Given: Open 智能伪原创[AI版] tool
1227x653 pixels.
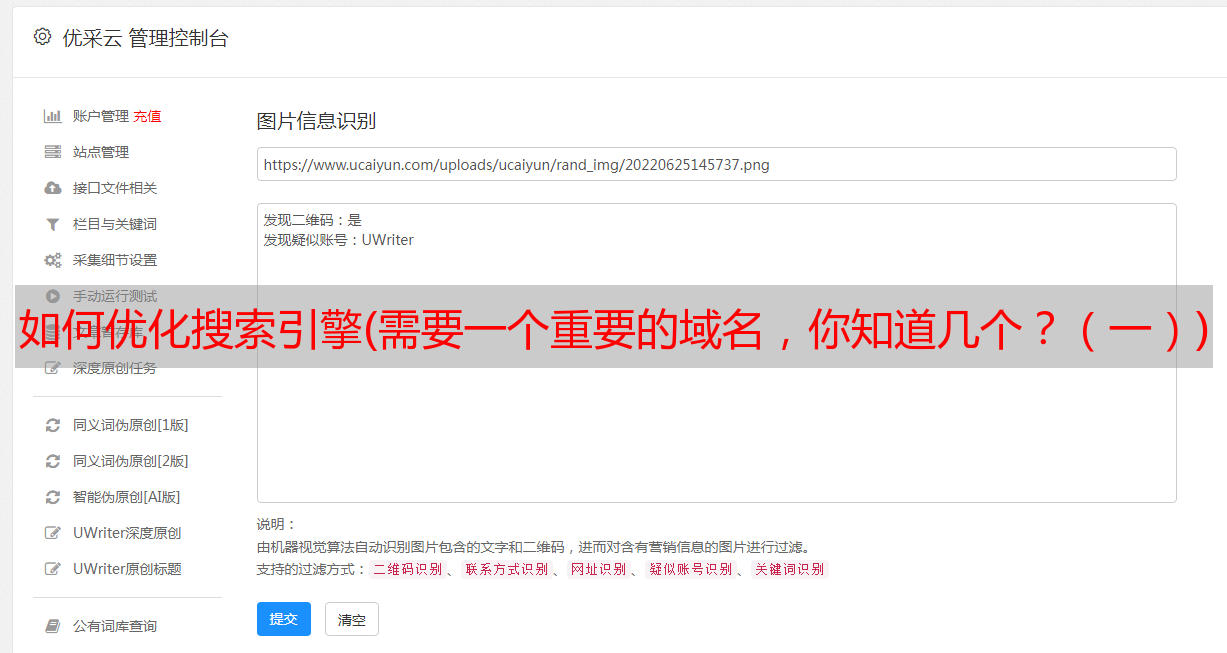Looking at the screenshot, I should tap(127, 497).
